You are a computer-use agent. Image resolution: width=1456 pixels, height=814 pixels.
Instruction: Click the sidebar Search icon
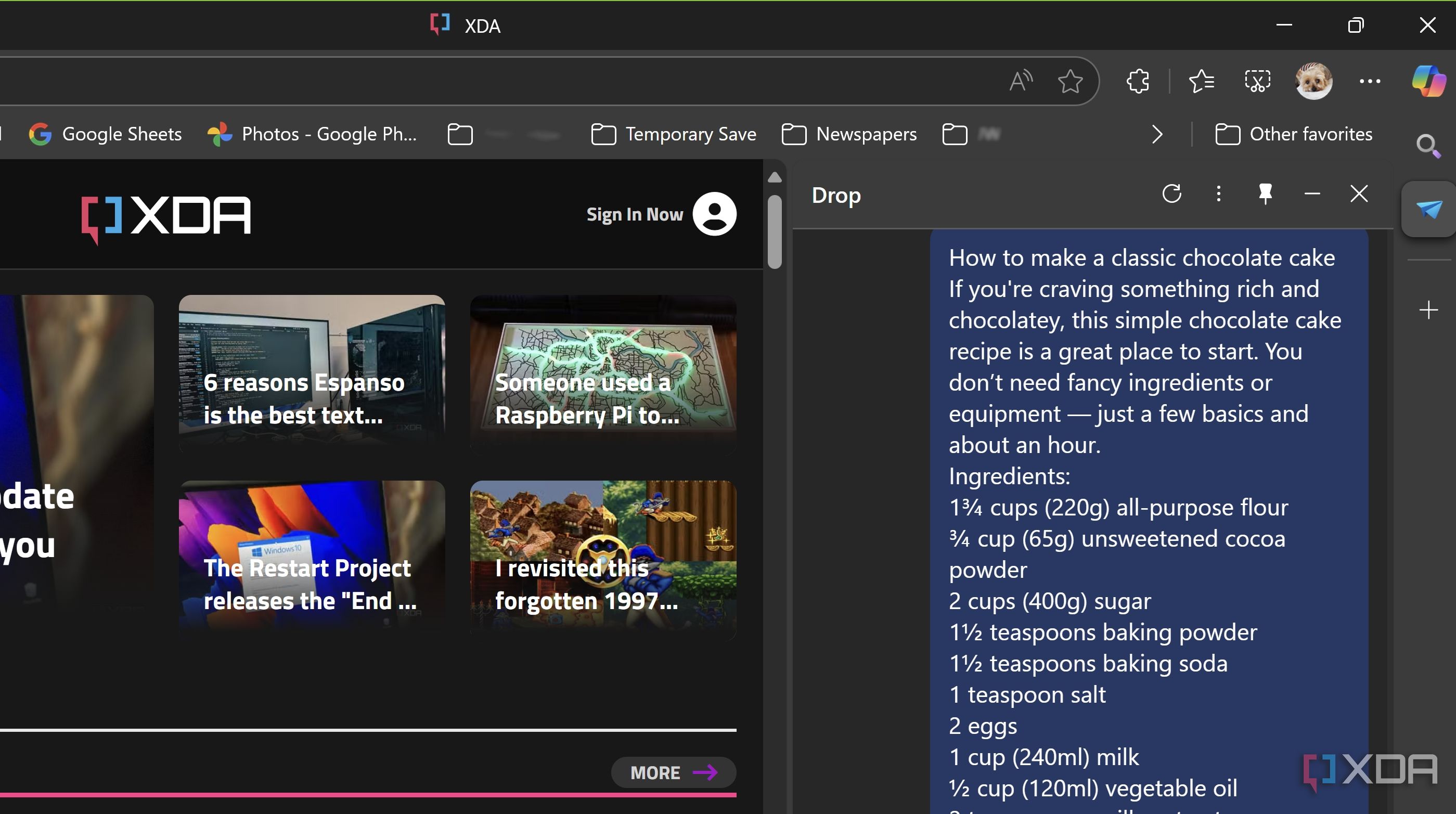(1428, 146)
